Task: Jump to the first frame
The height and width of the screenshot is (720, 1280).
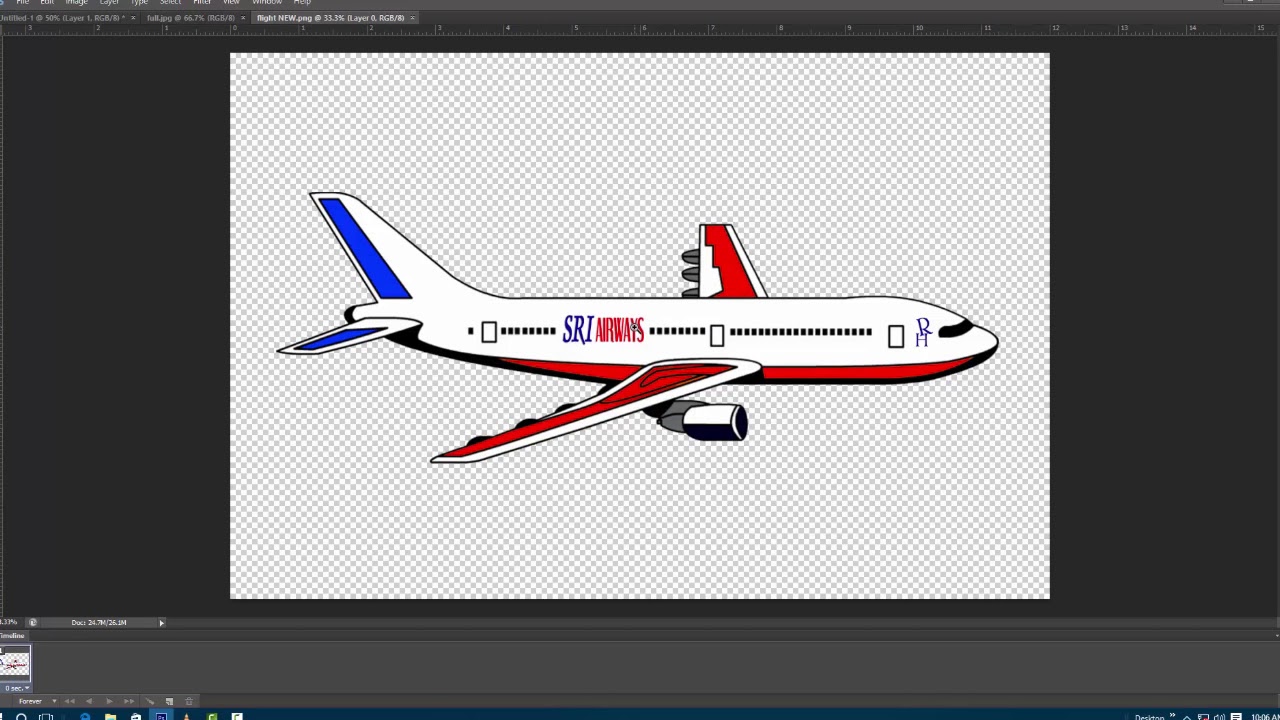Action: click(69, 701)
